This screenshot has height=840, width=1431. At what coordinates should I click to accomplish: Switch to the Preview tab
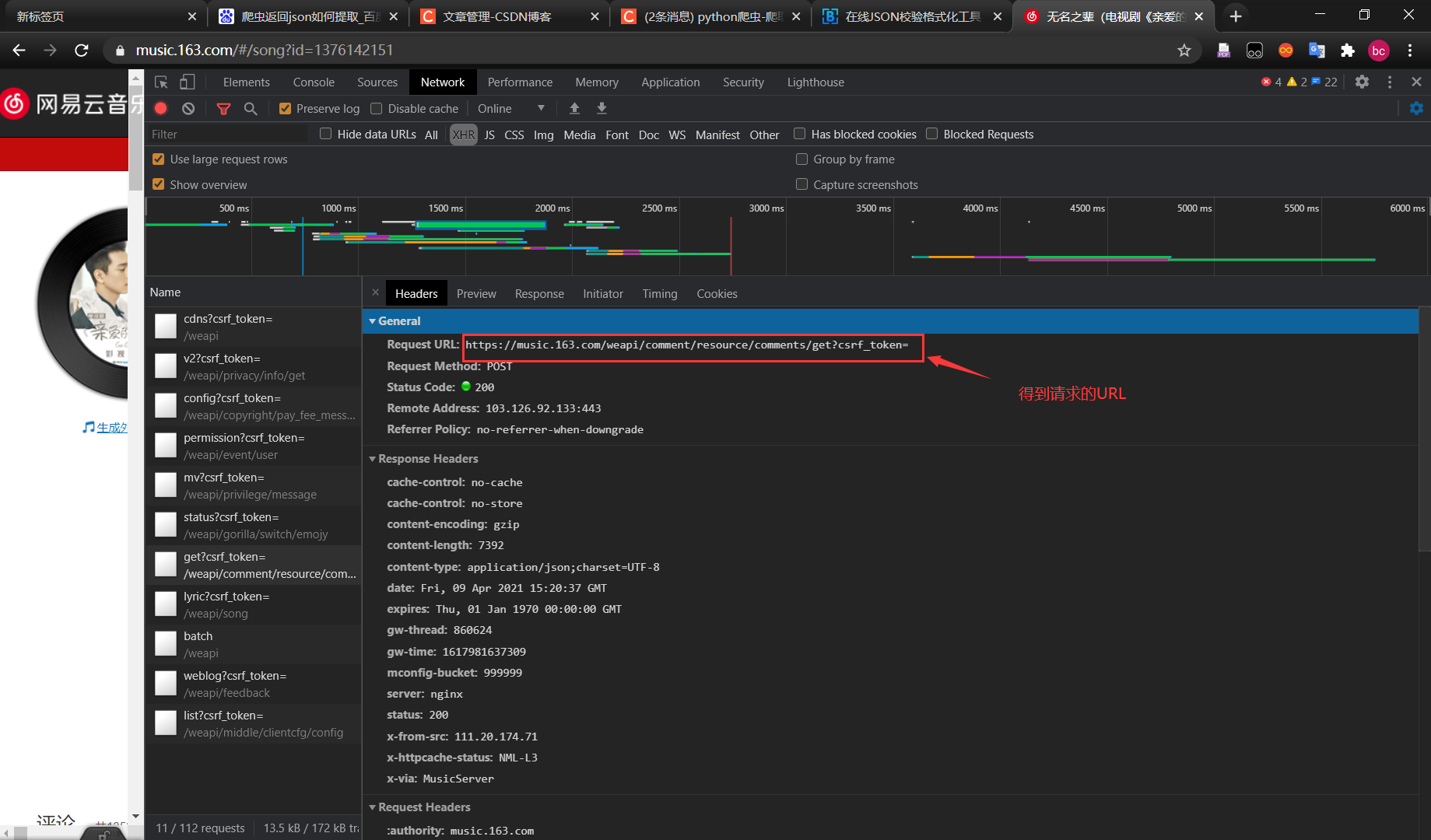click(476, 293)
